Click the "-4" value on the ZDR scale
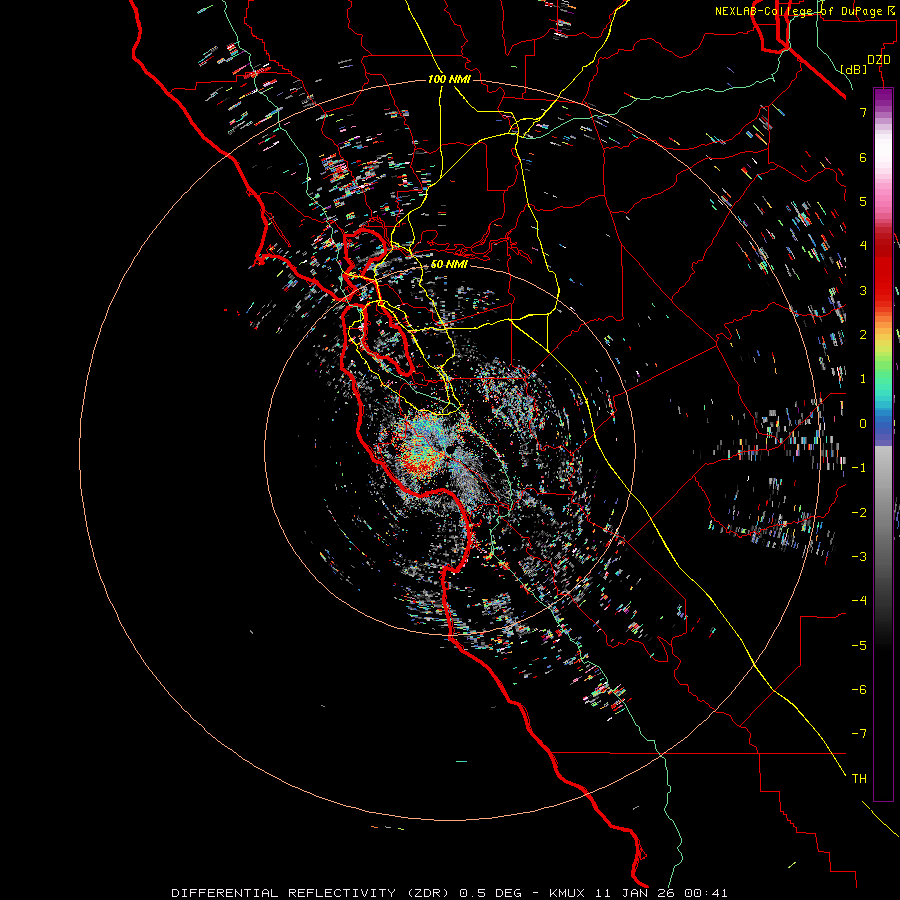 click(859, 601)
